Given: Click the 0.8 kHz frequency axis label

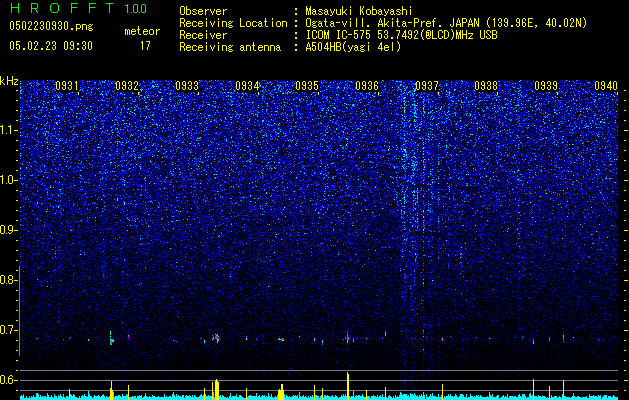Looking at the screenshot, I should 9,280.
